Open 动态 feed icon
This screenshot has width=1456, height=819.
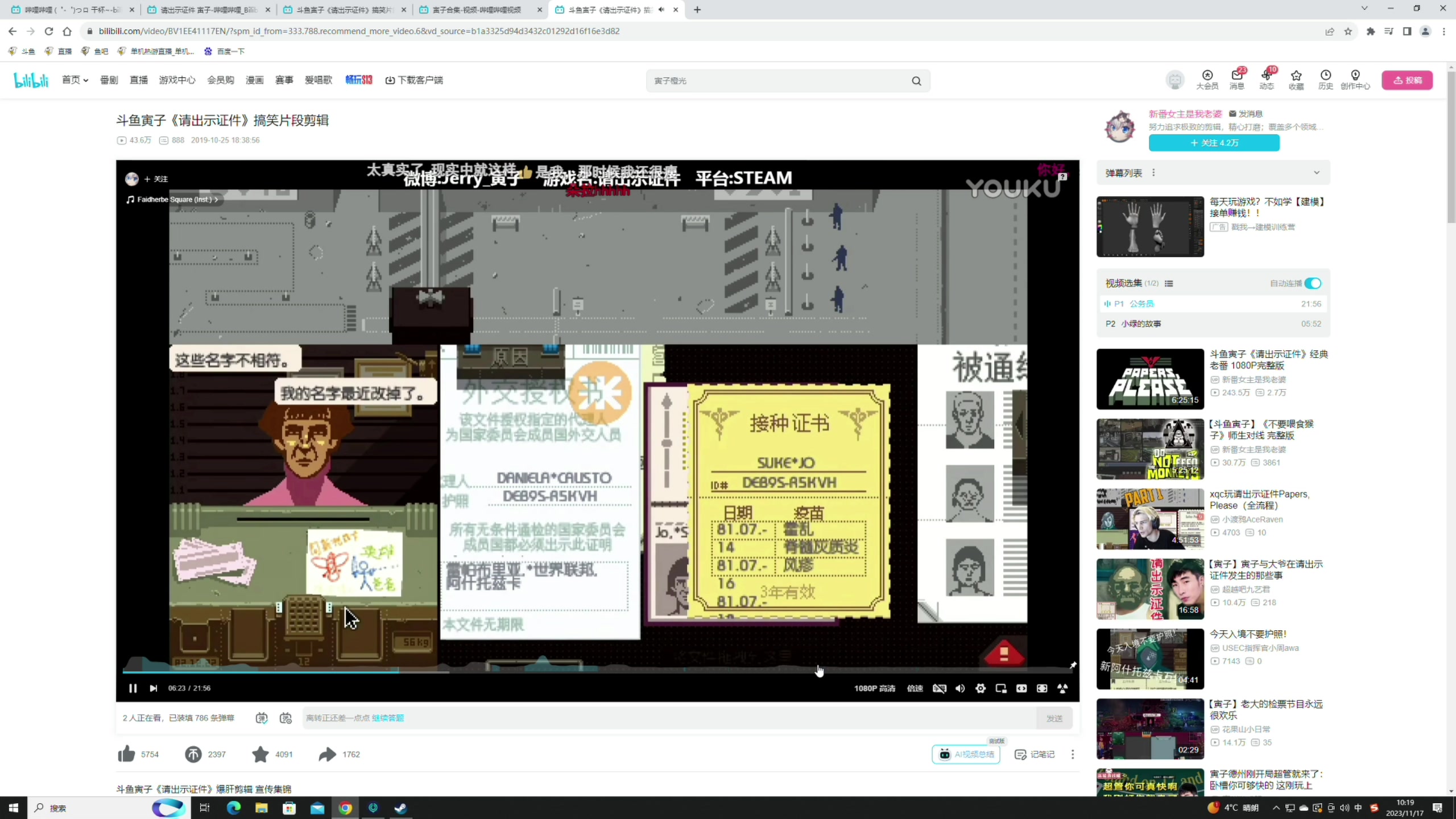[x=1266, y=80]
